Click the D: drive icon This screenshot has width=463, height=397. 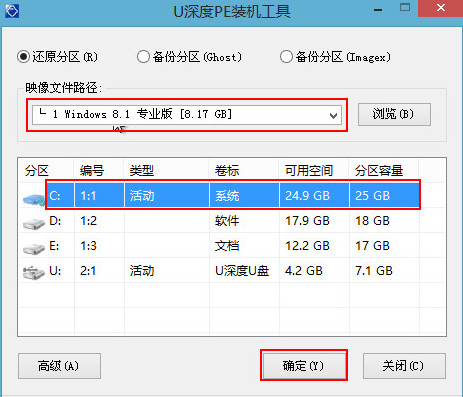coord(34,223)
